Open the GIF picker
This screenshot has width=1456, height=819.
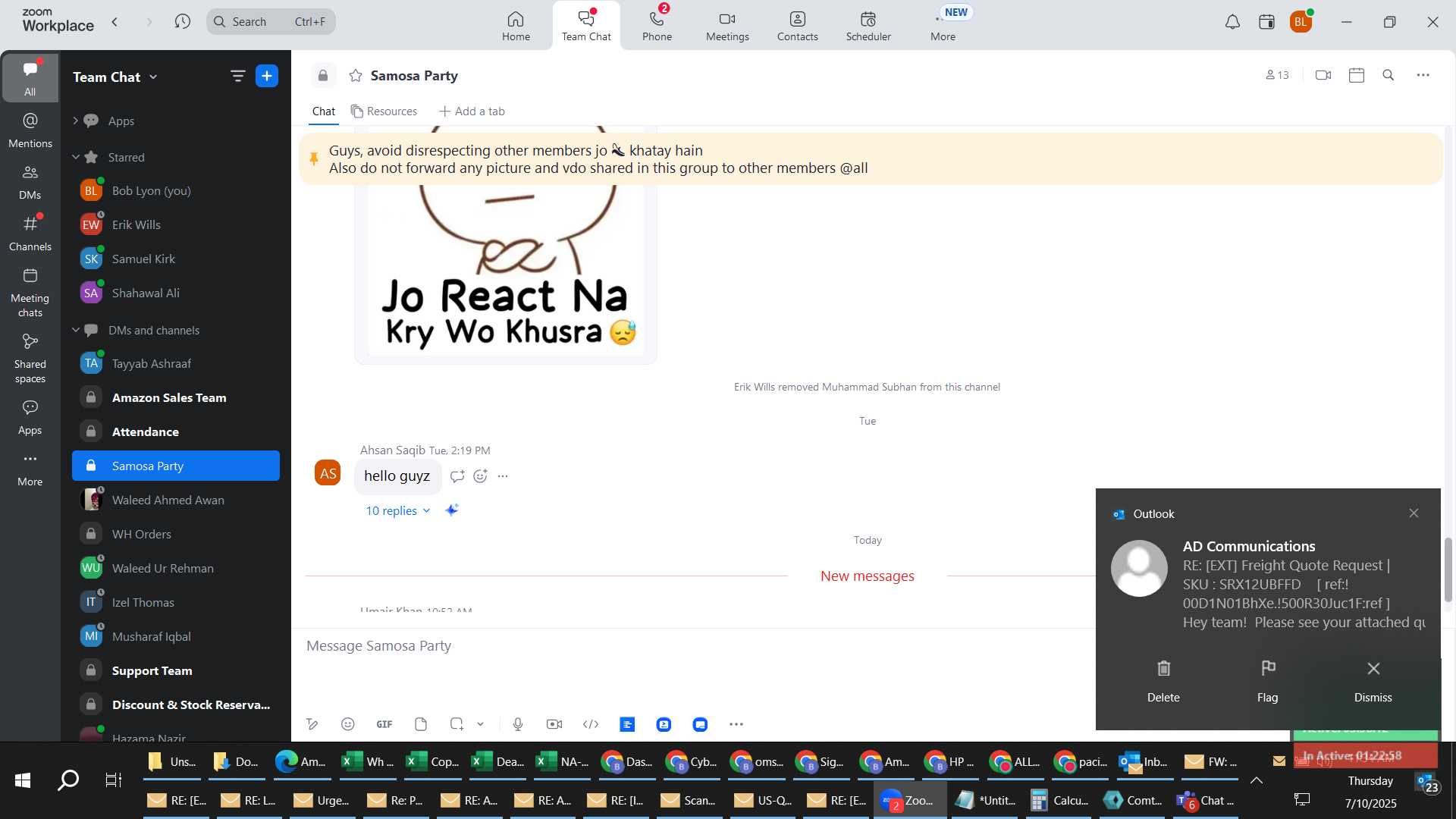tap(384, 724)
